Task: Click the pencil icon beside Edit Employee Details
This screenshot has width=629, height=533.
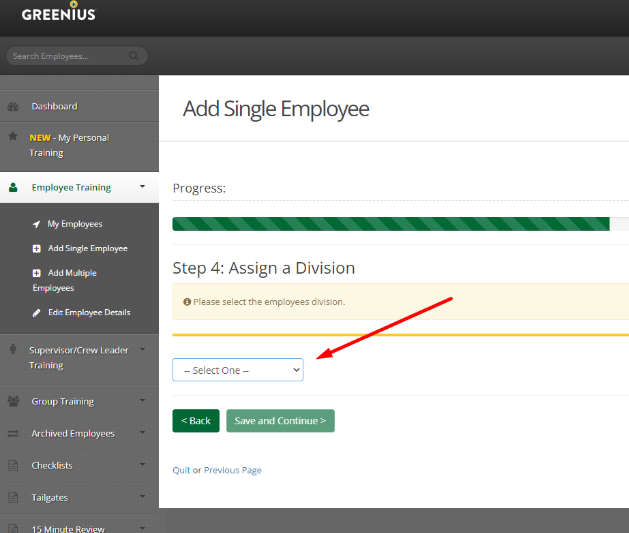Action: [x=37, y=313]
